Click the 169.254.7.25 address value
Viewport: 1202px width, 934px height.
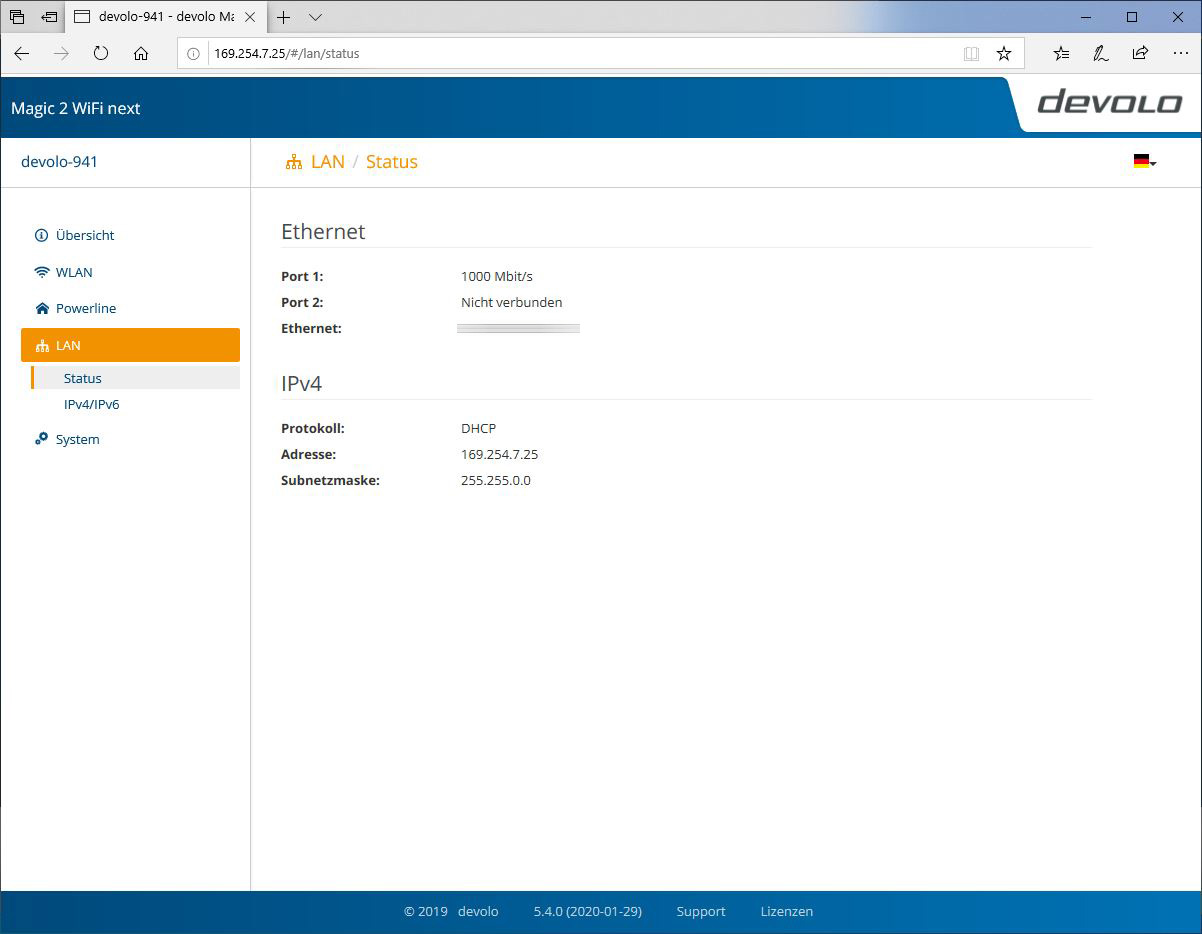[x=499, y=454]
